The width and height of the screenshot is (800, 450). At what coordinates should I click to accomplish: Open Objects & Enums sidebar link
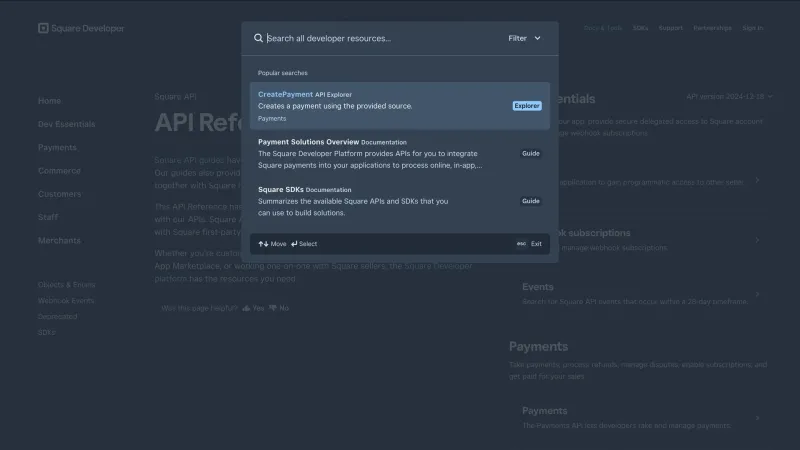click(x=66, y=285)
